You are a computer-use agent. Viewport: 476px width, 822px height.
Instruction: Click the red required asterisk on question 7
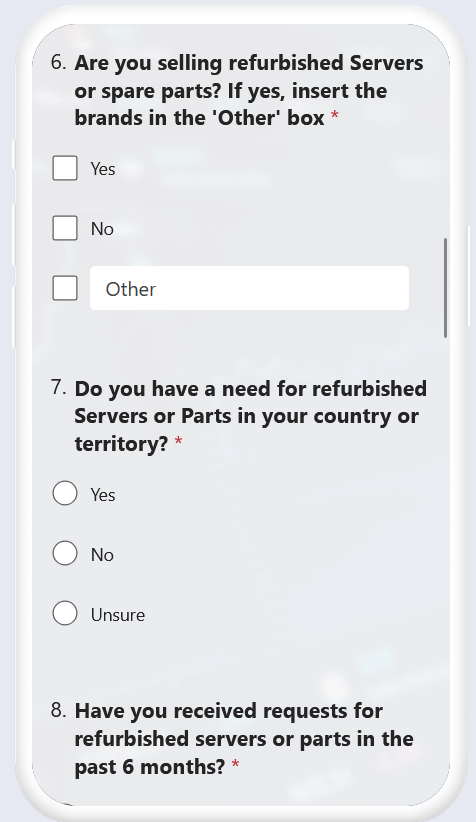[x=178, y=442]
